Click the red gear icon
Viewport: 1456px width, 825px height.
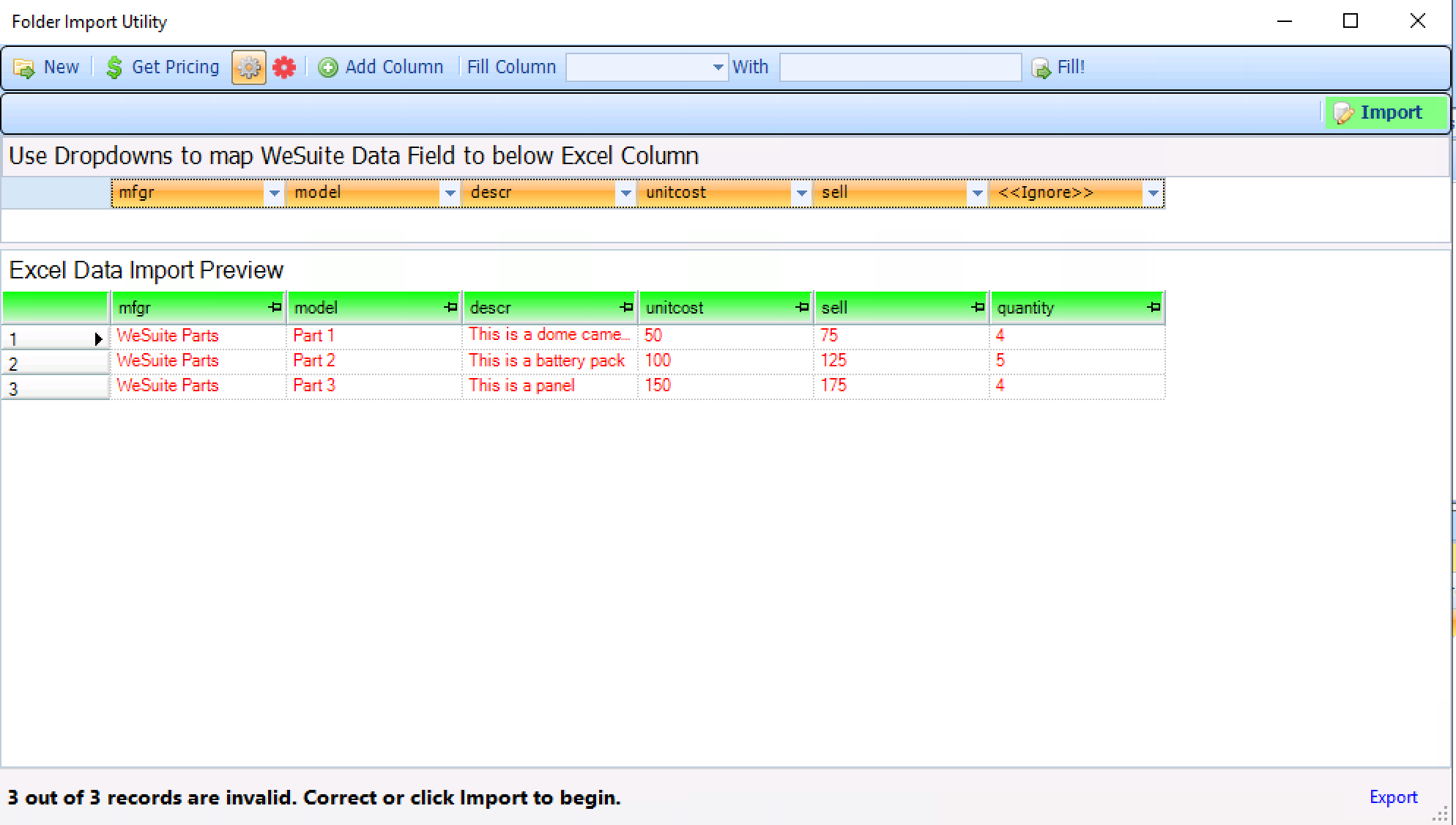pyautogui.click(x=284, y=67)
